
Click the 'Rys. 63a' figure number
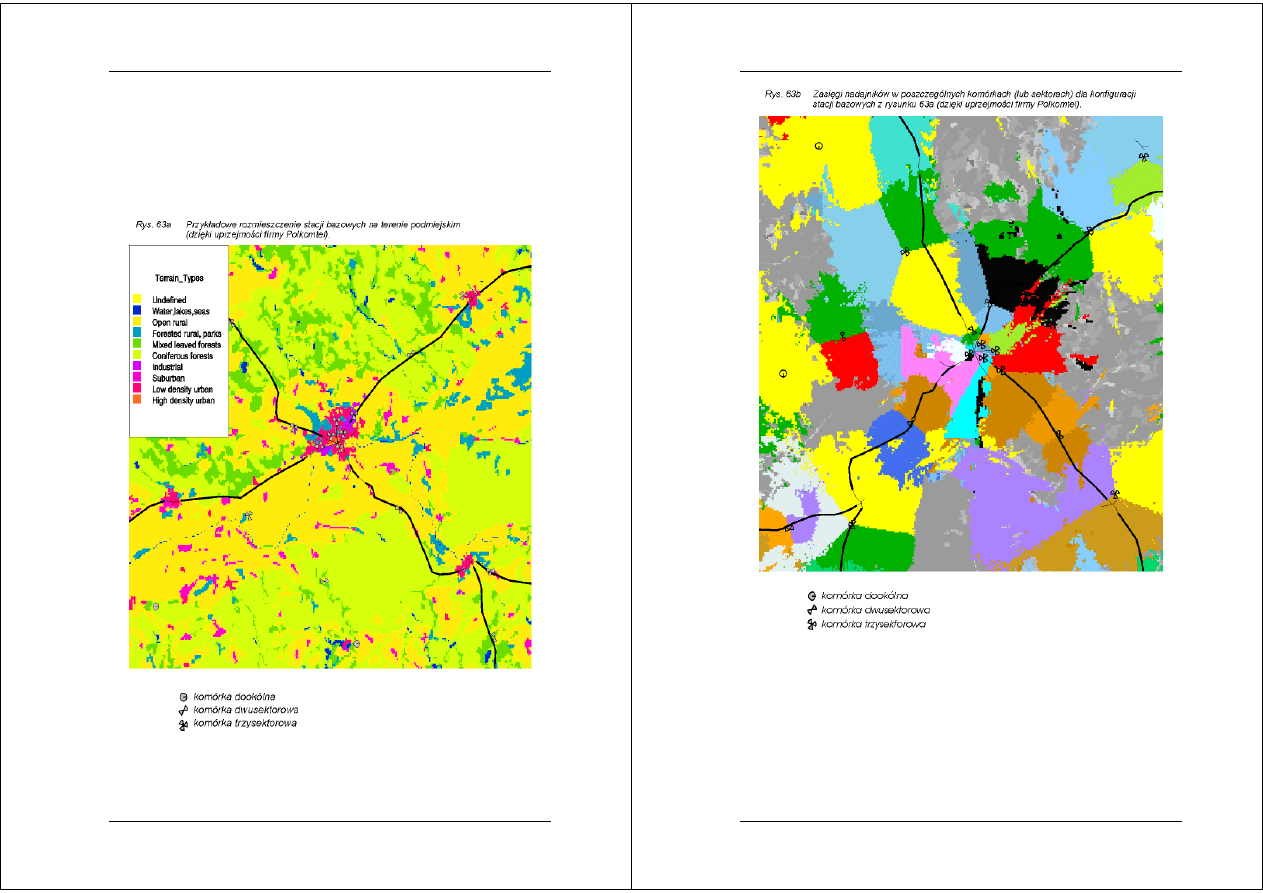click(152, 226)
